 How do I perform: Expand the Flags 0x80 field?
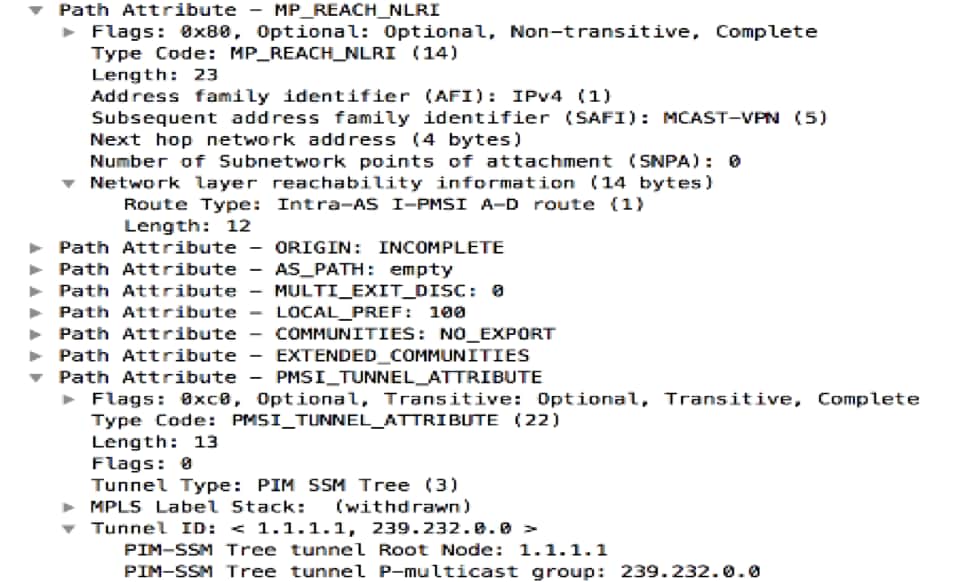[68, 32]
